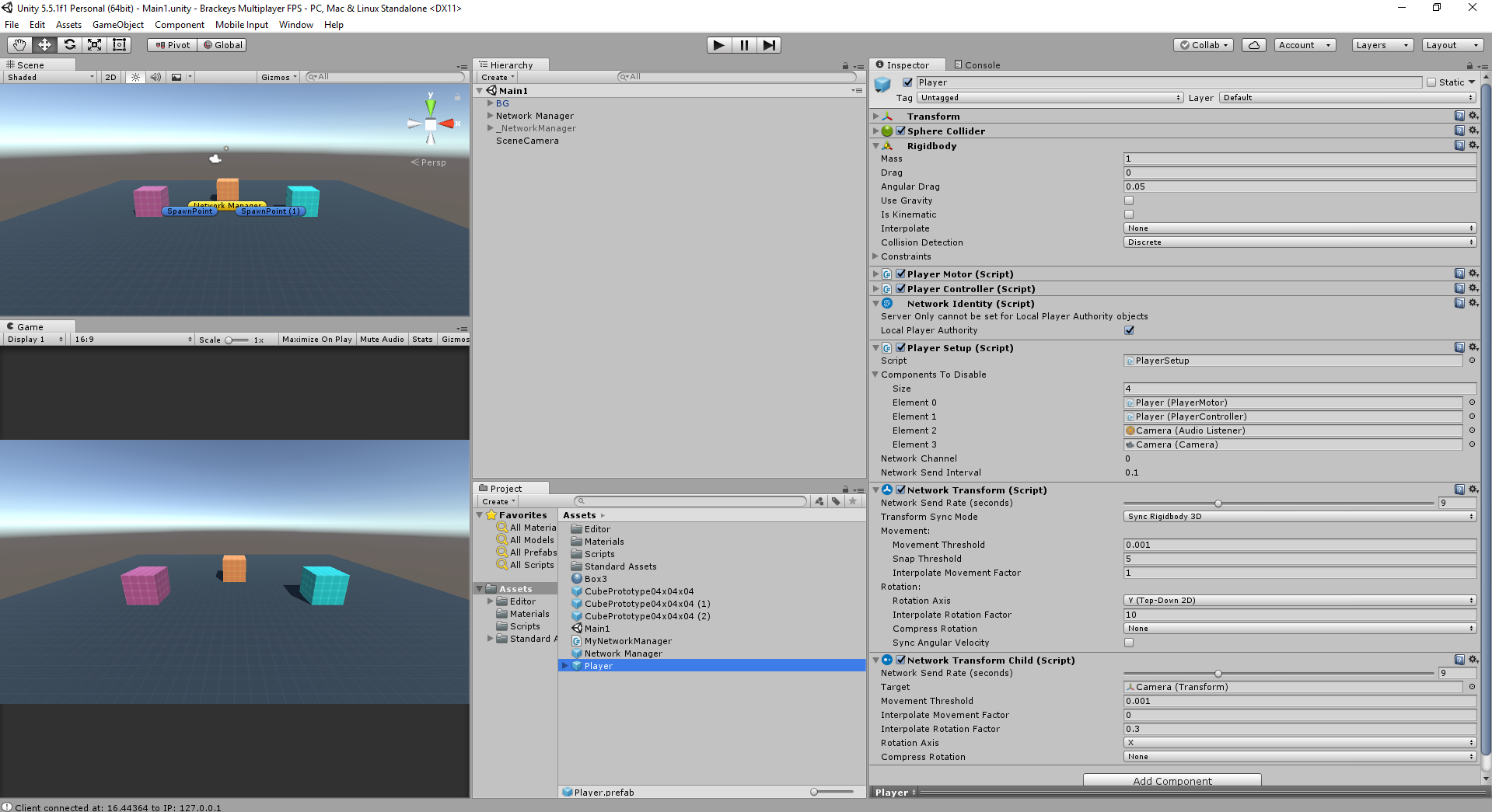Open Network Identity help icon
1492x812 pixels.
(x=1459, y=303)
